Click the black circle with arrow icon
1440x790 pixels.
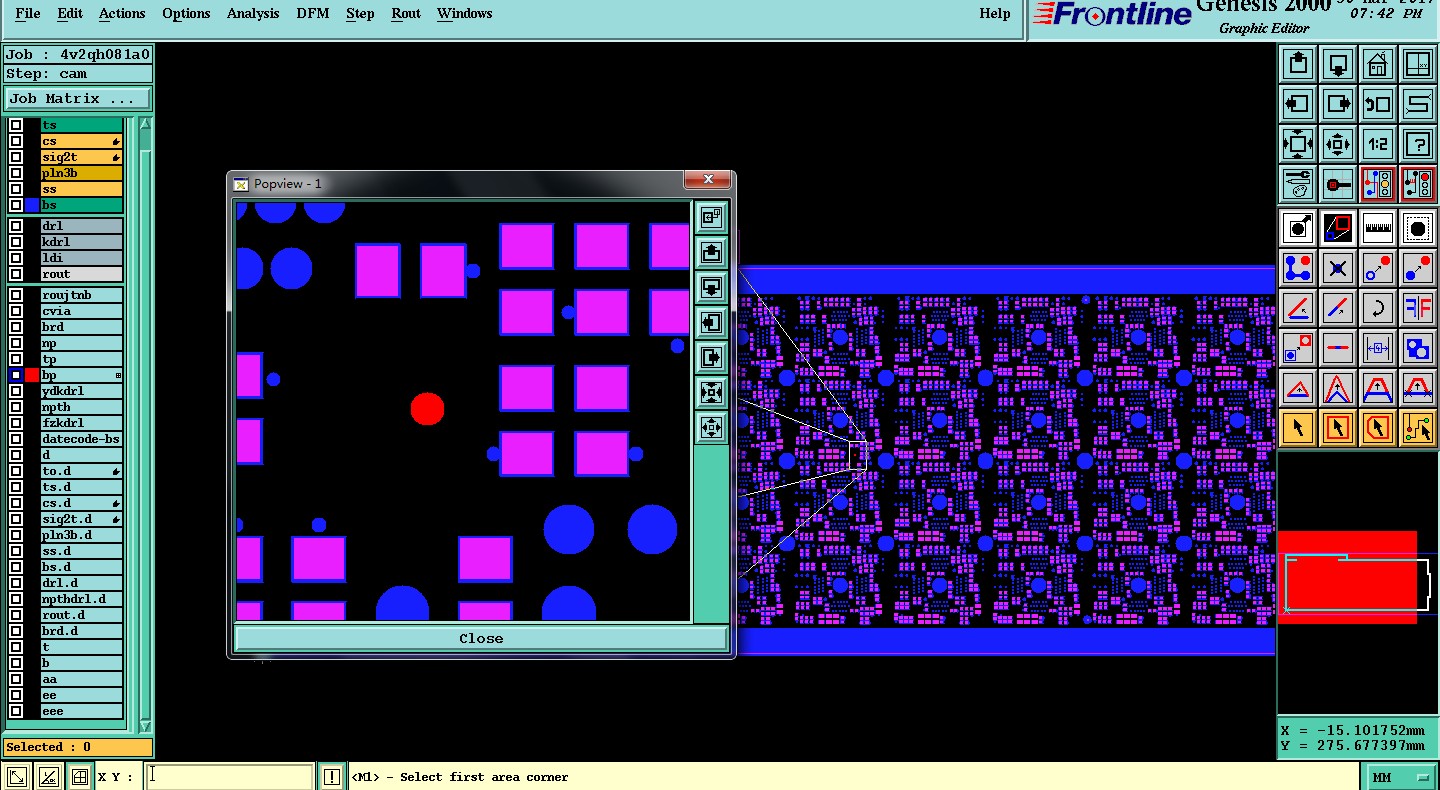(1298, 228)
